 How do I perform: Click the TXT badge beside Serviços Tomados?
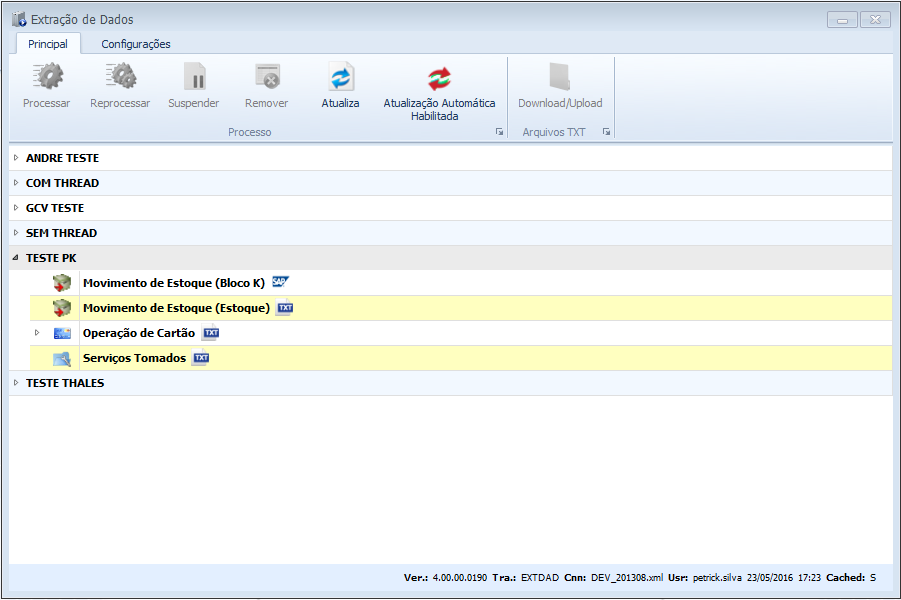pos(201,358)
